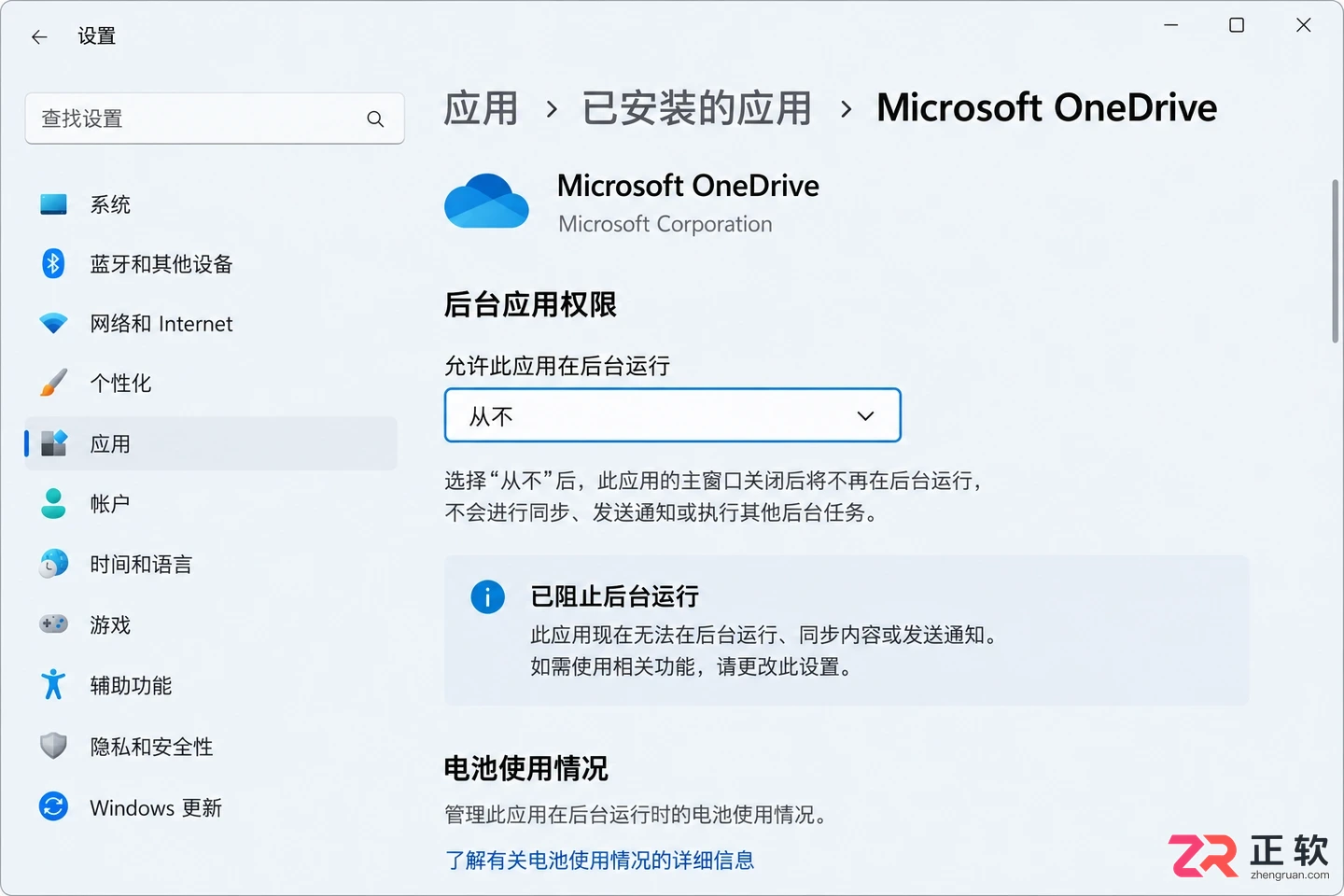The image size is (1344, 896).
Task: Click the 后台应用权限 section heading
Action: click(530, 304)
